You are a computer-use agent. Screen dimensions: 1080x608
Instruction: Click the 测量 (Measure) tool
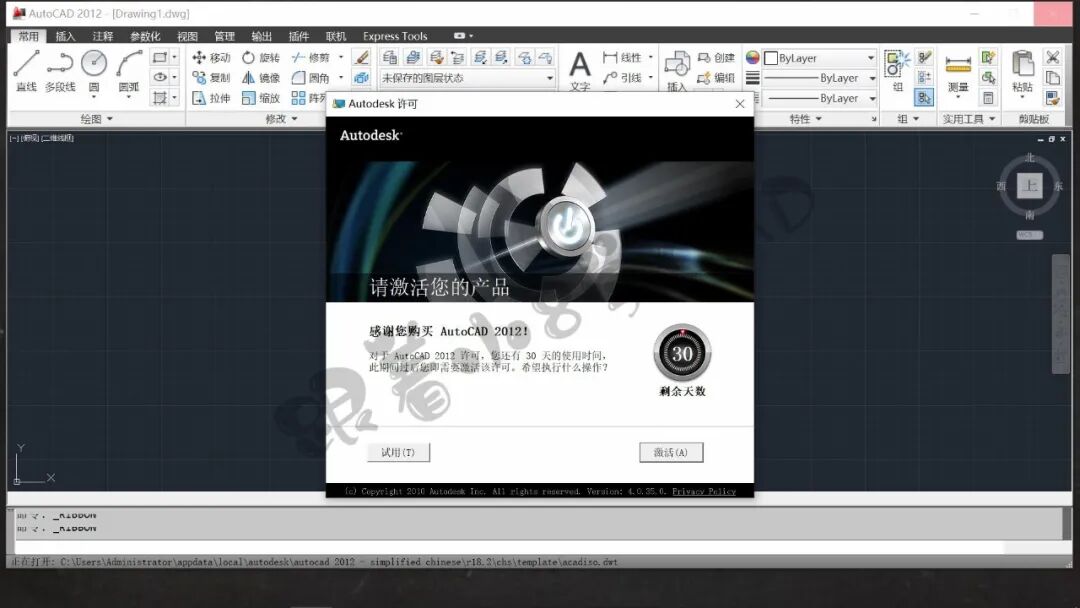958,72
